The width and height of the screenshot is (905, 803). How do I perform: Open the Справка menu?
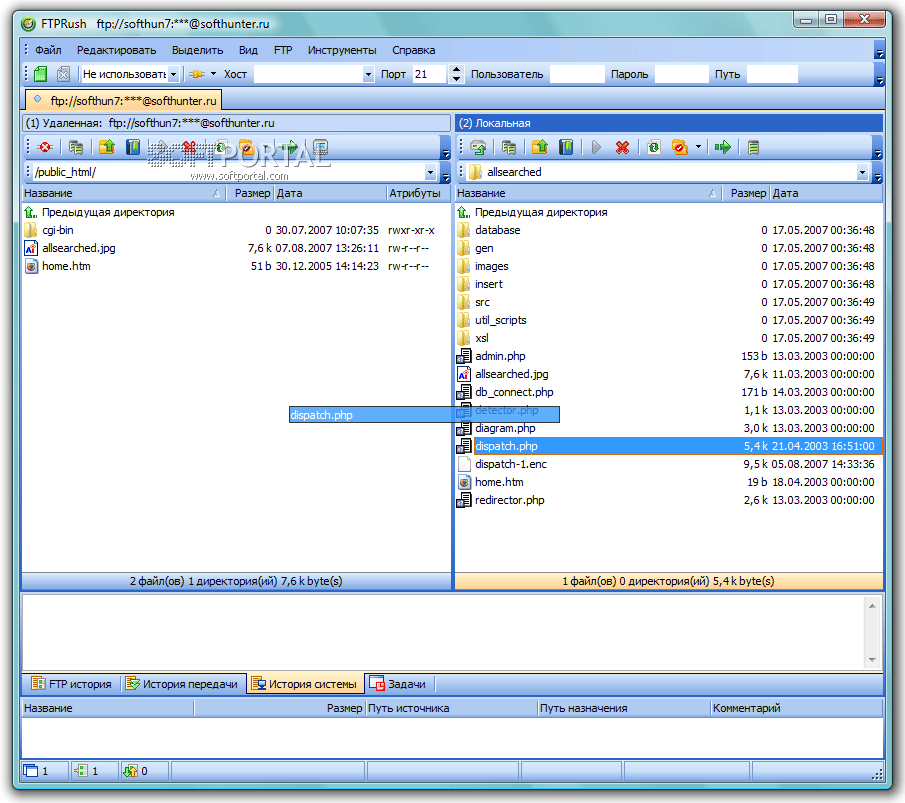[x=414, y=50]
